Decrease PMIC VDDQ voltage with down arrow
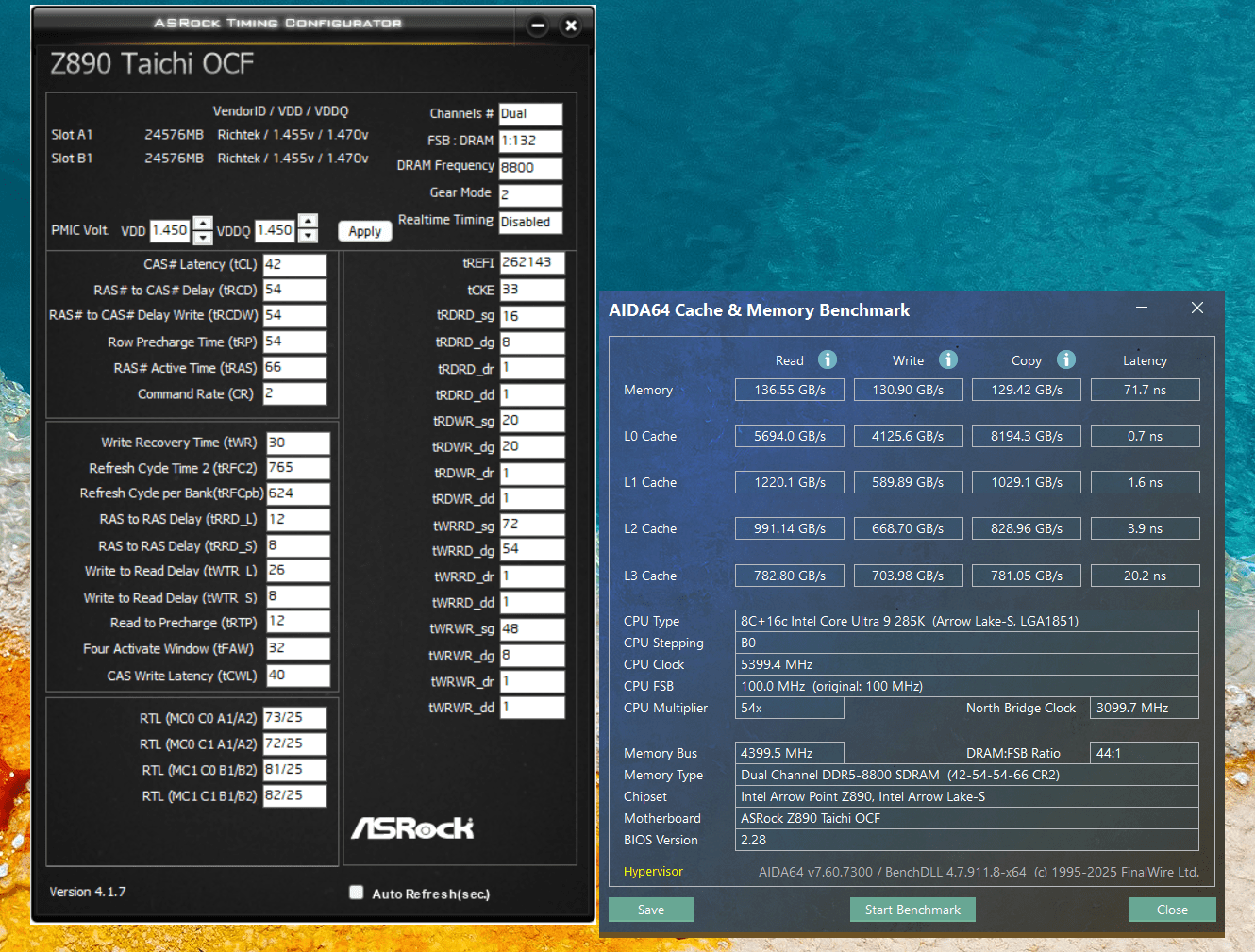Viewport: 1255px width, 952px height. click(x=308, y=236)
